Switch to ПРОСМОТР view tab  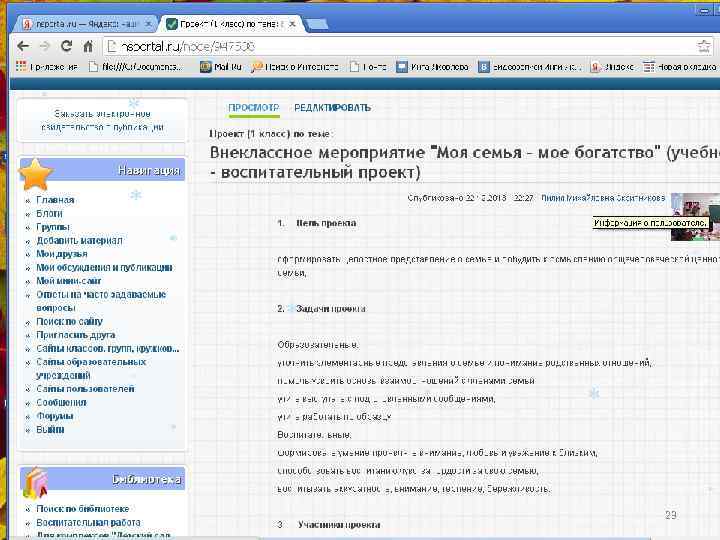(x=254, y=108)
